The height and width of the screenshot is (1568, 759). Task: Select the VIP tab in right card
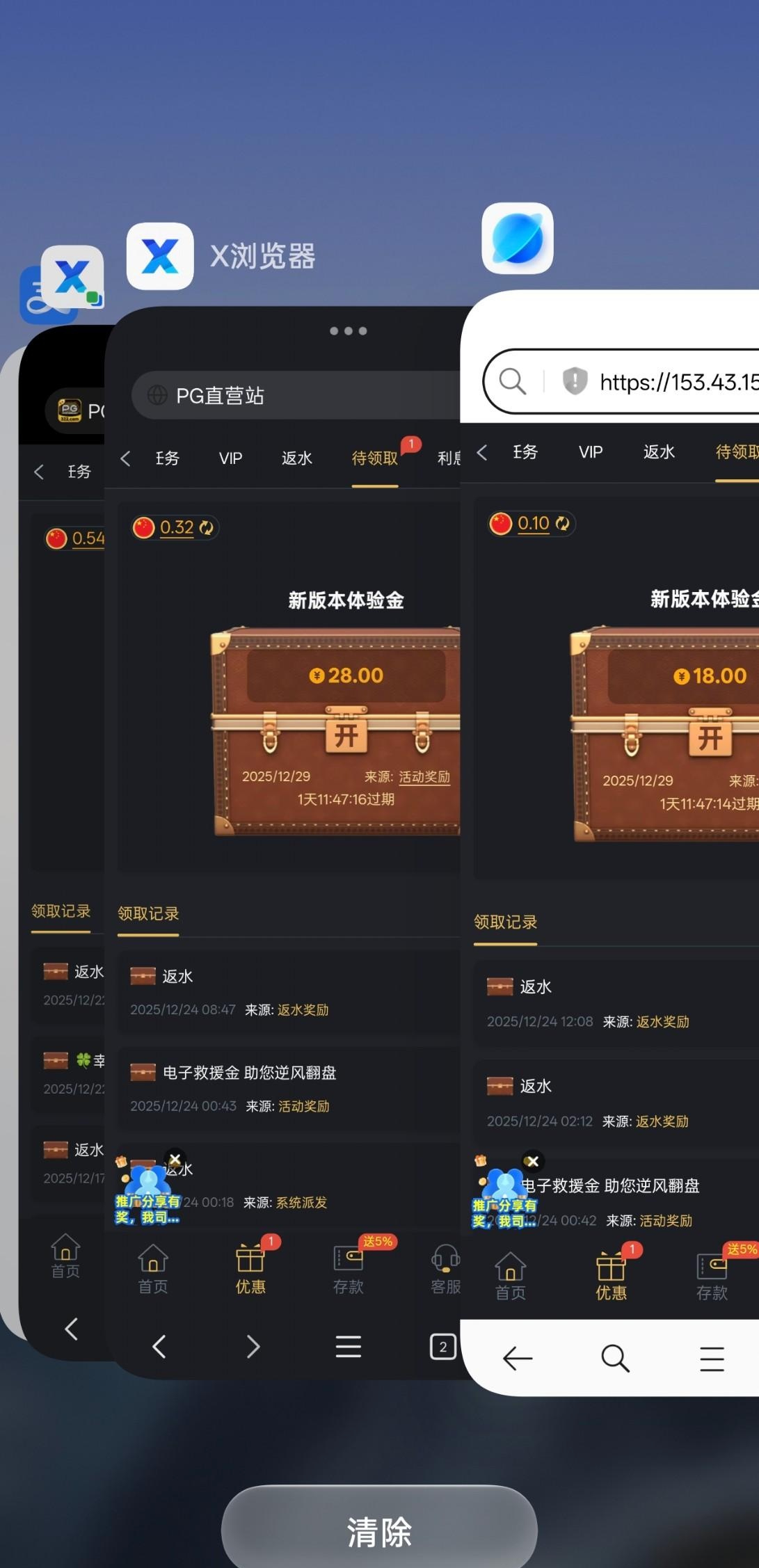tap(591, 452)
